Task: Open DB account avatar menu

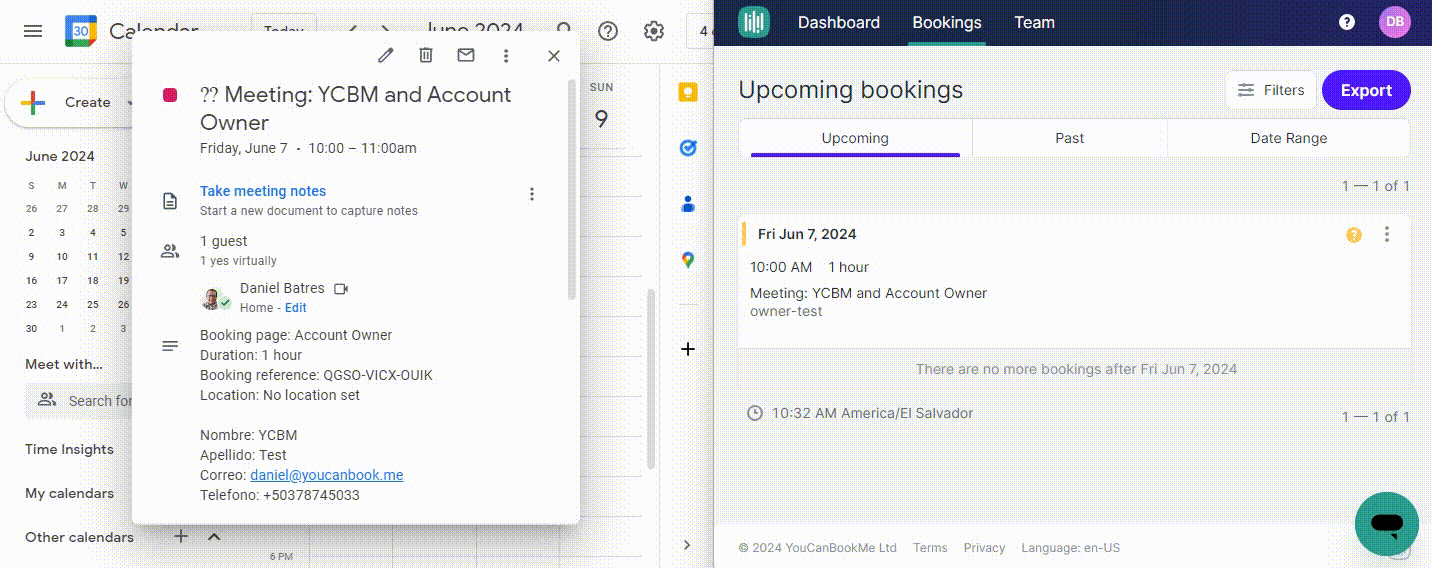Action: click(x=1394, y=22)
